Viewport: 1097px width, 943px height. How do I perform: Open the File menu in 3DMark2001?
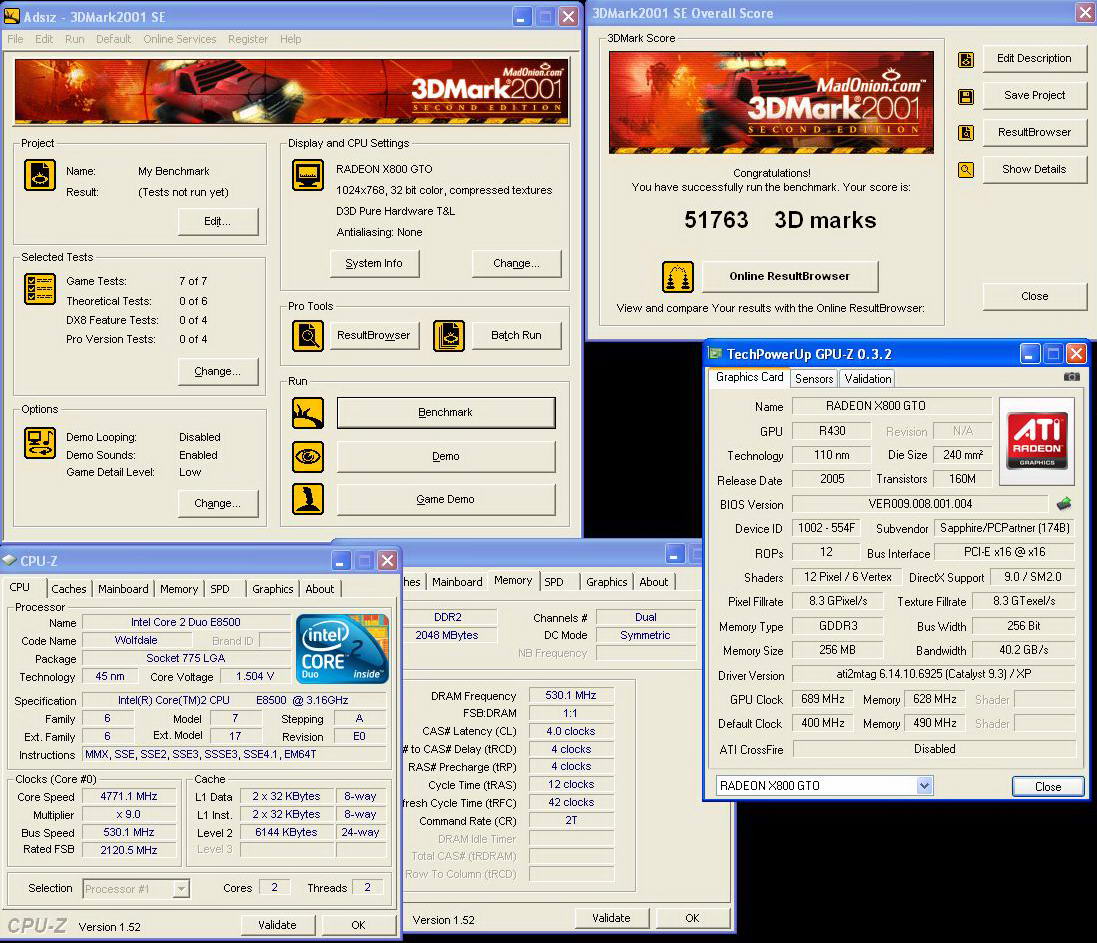pyautogui.click(x=15, y=39)
